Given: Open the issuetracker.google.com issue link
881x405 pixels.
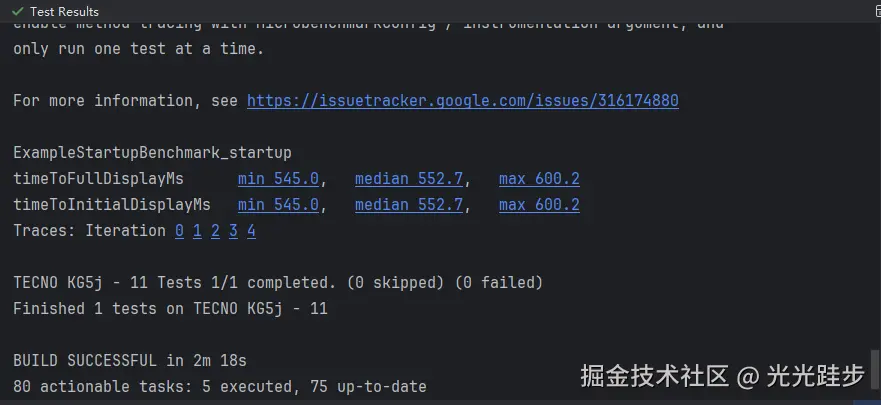Looking at the screenshot, I should pos(463,101).
